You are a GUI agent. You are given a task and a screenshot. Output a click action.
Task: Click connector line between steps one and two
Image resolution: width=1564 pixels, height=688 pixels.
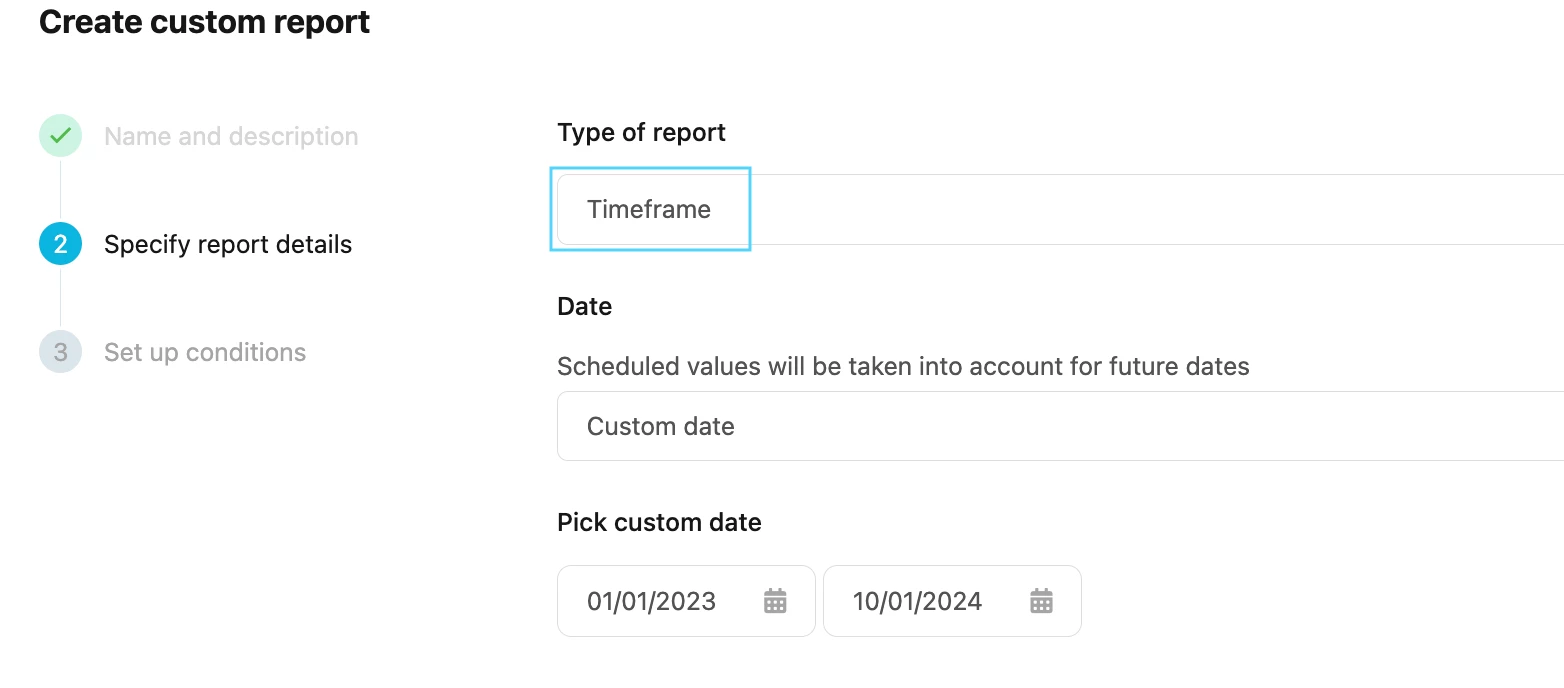60,190
